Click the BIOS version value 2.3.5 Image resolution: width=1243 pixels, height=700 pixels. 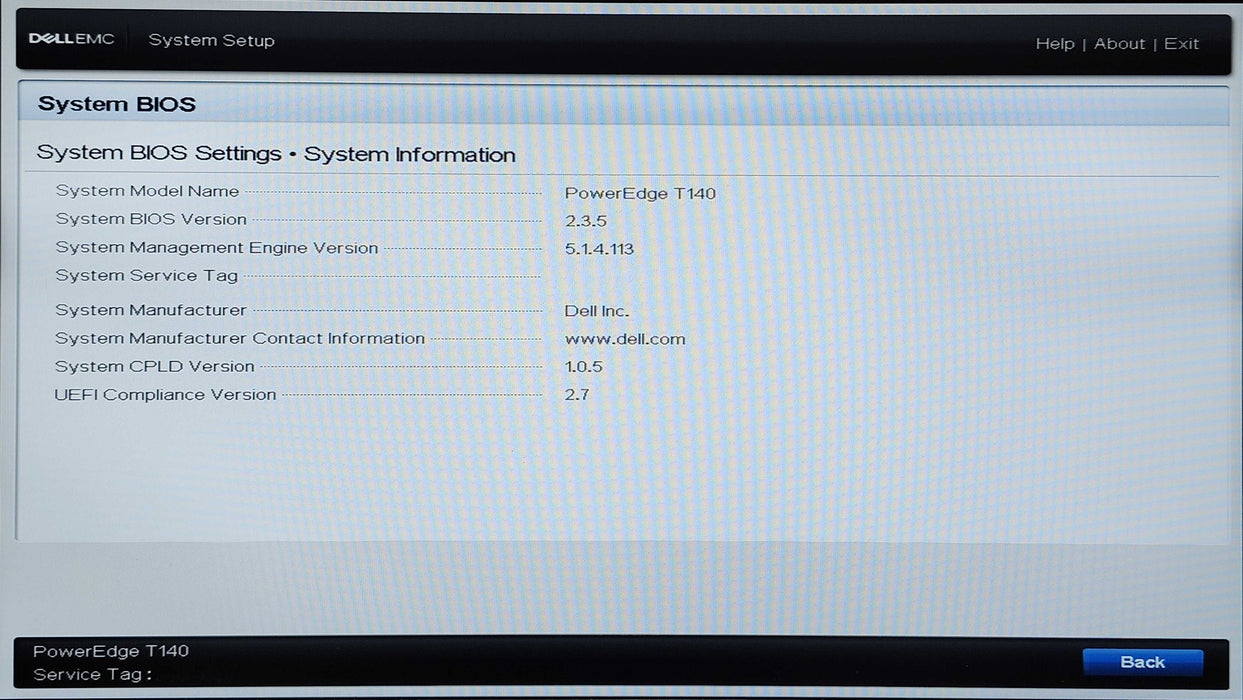586,221
